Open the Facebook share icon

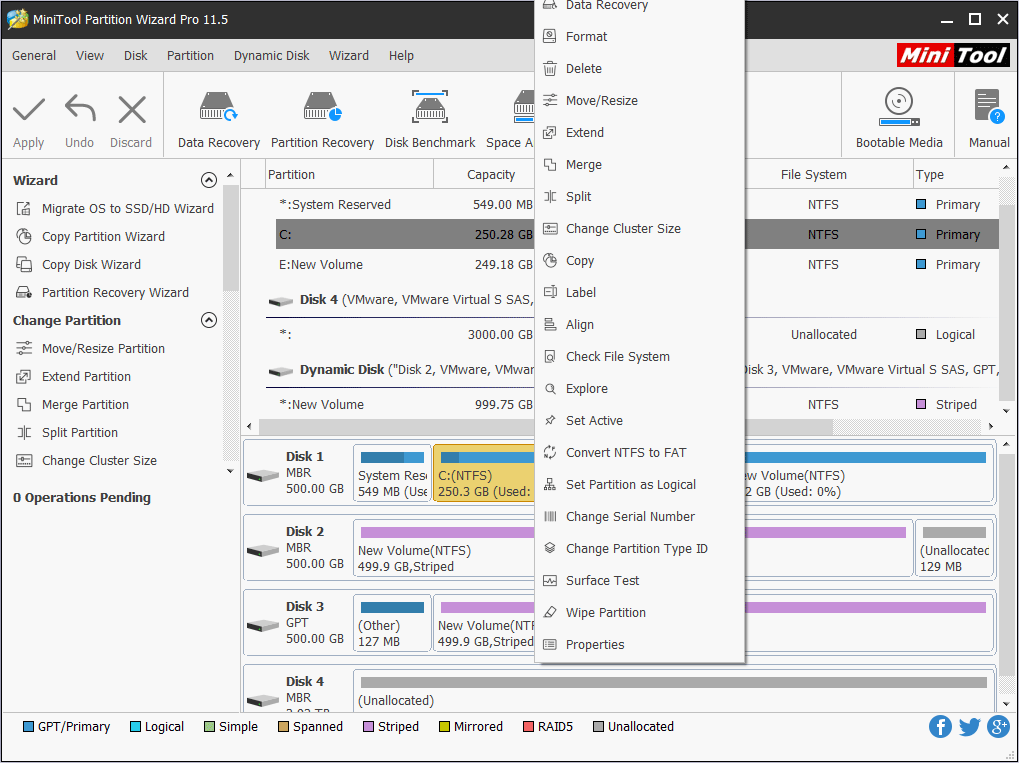pyautogui.click(x=940, y=727)
